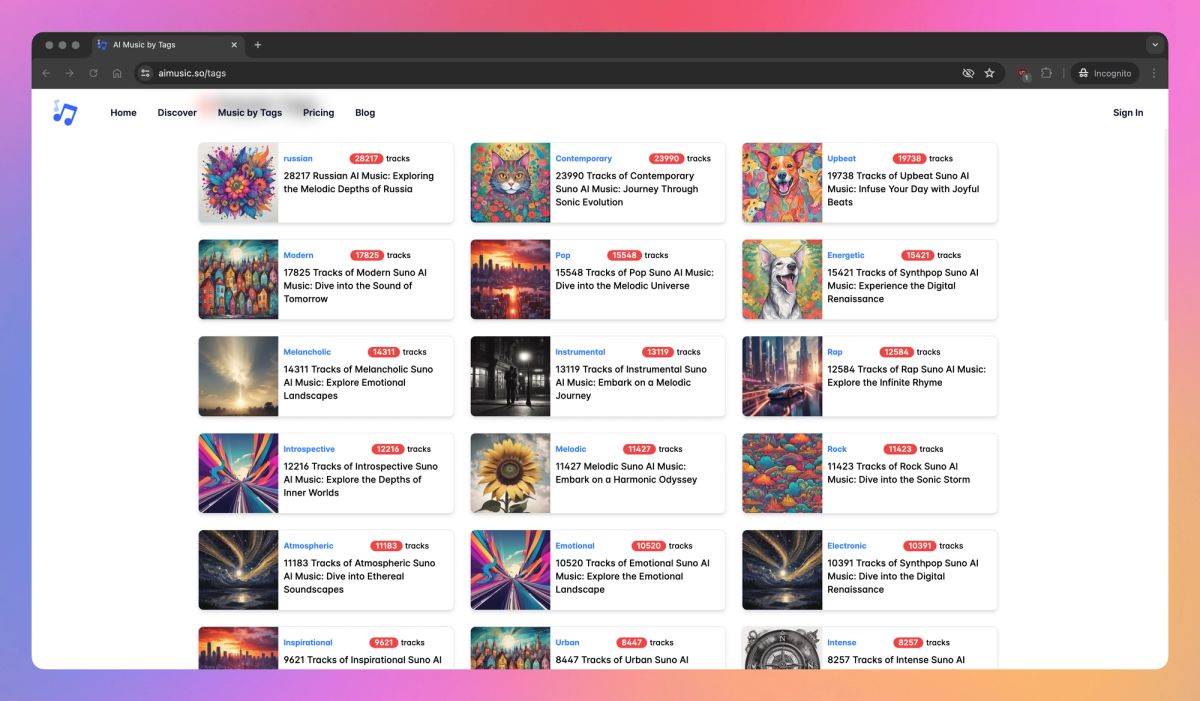The width and height of the screenshot is (1200, 701).
Task: Toggle the hidden-content eye icon in address bar
Action: (x=967, y=72)
